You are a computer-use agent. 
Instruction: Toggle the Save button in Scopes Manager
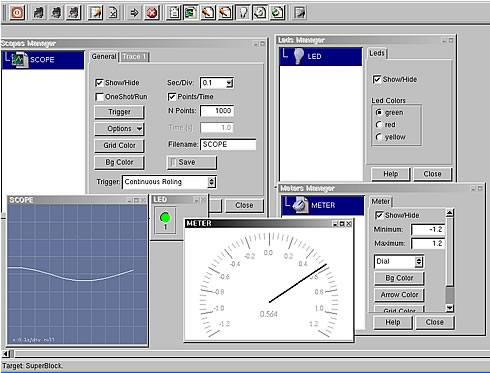(x=192, y=162)
